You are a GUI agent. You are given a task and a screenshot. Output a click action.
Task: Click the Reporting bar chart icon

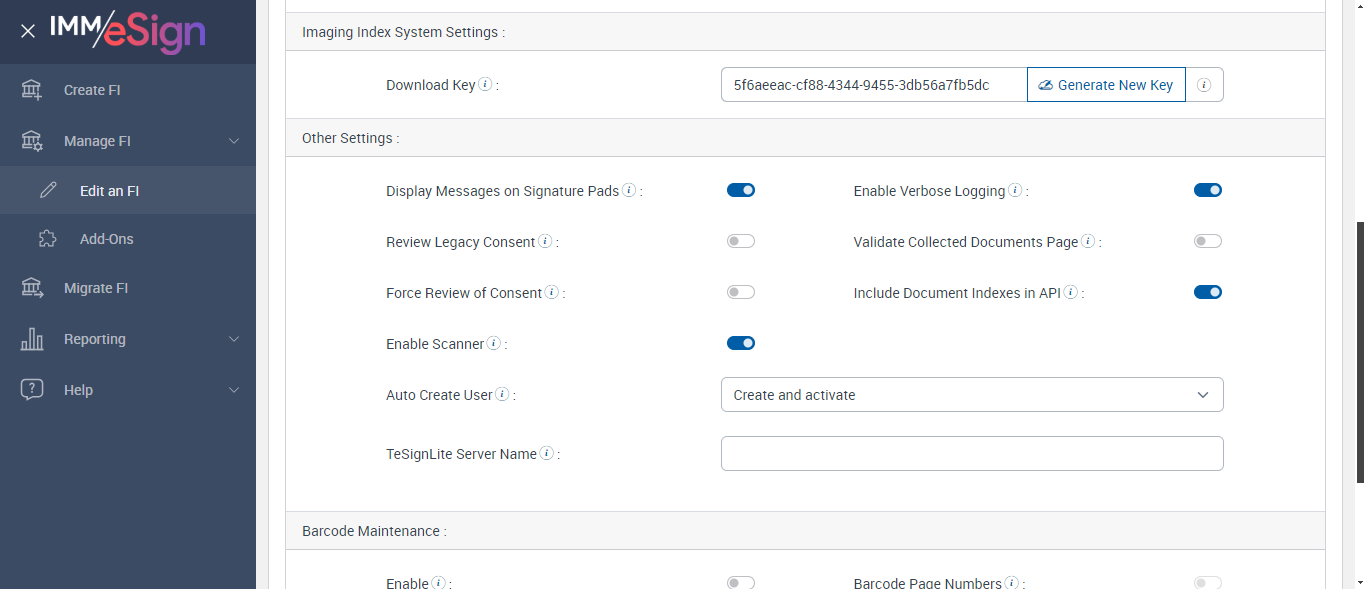[32, 339]
